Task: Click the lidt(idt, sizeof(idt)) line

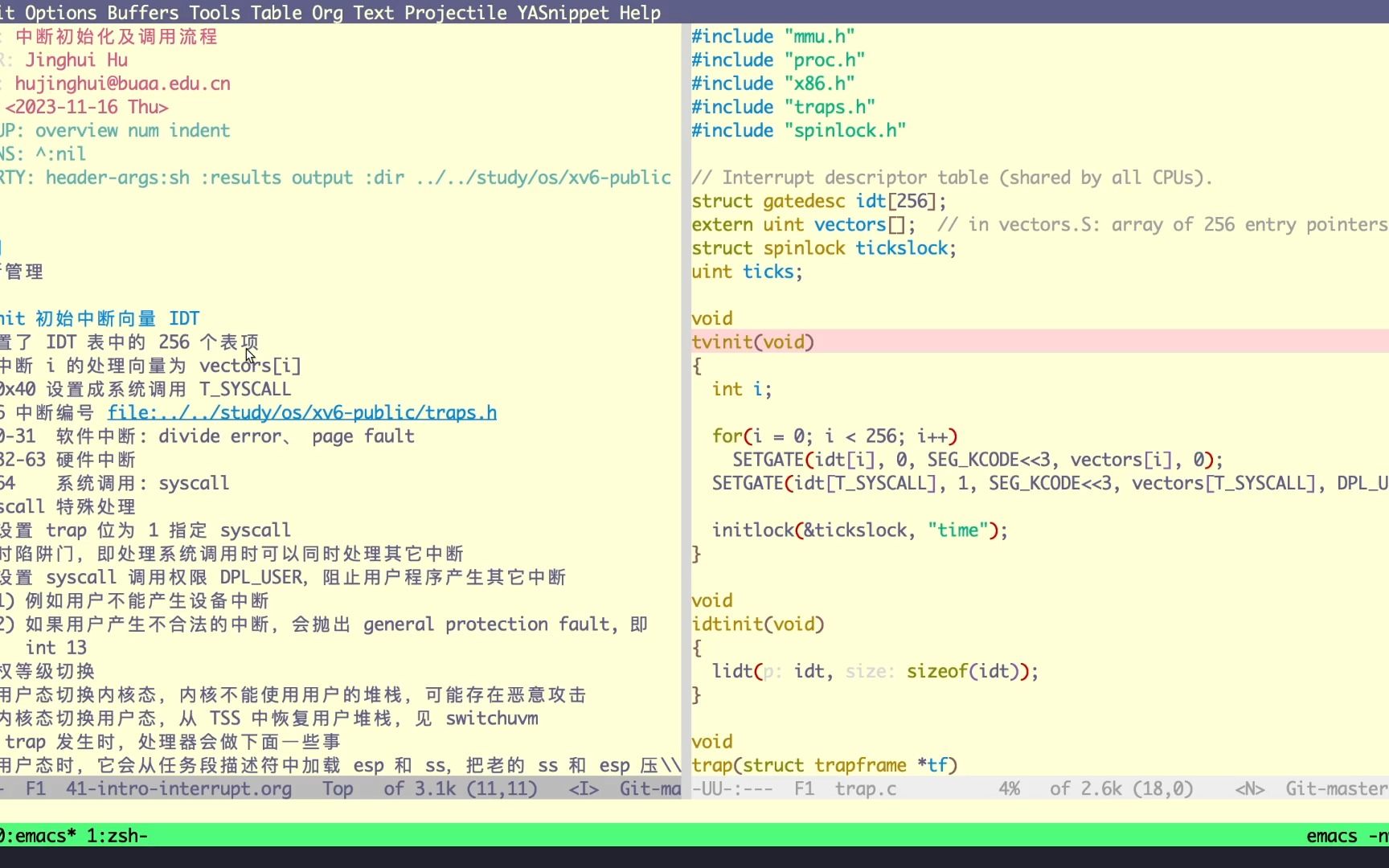Action: point(875,671)
